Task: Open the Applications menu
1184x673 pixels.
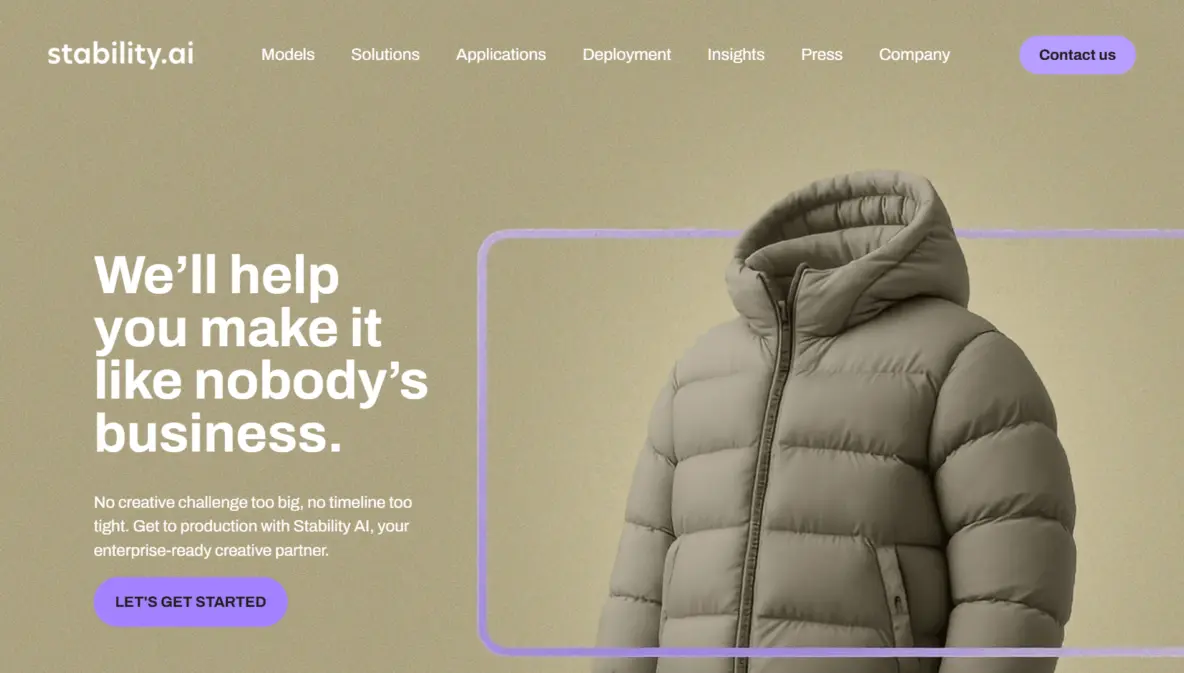Action: (x=501, y=54)
